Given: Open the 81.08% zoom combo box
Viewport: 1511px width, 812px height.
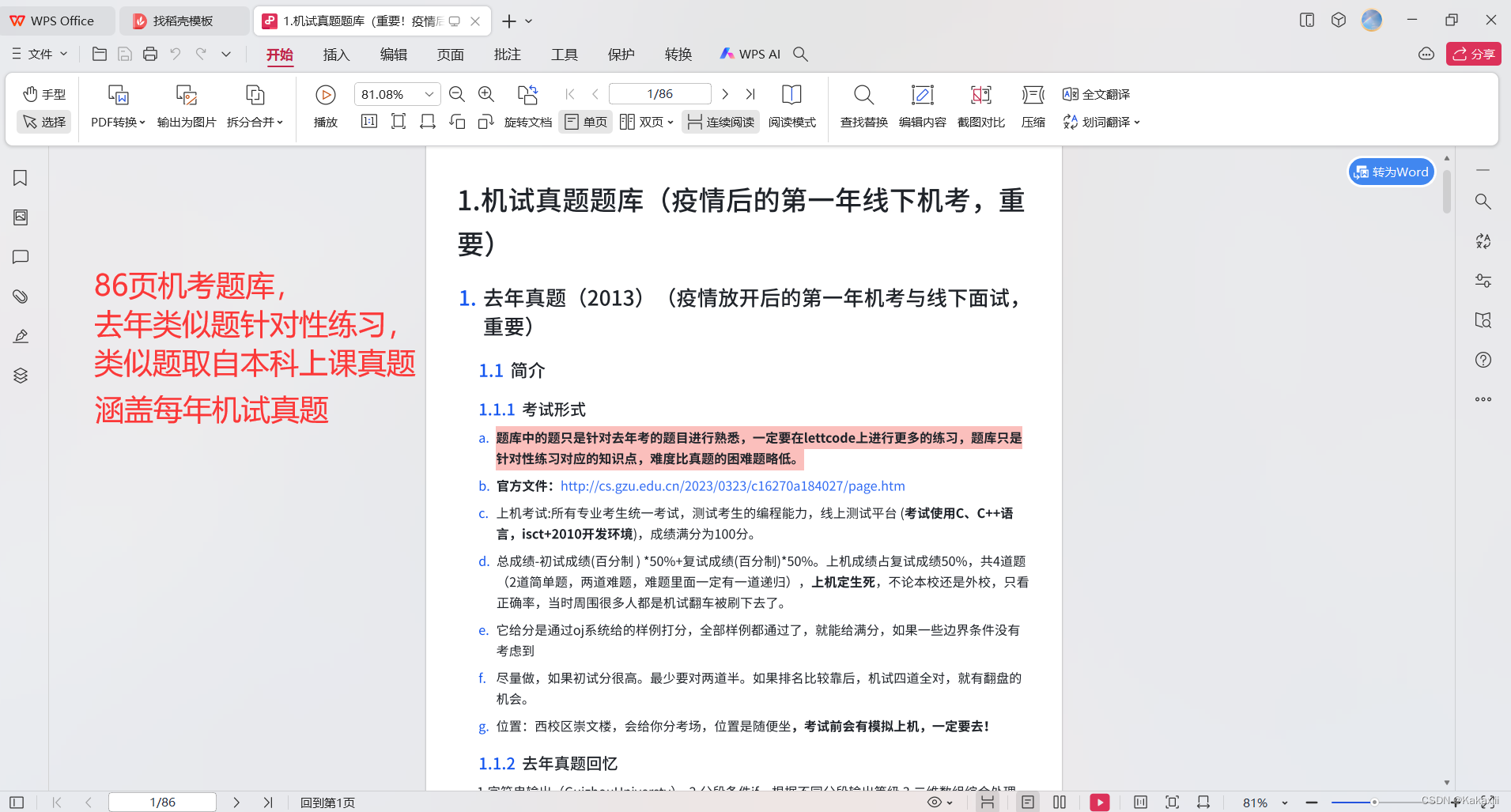Looking at the screenshot, I should point(397,94).
